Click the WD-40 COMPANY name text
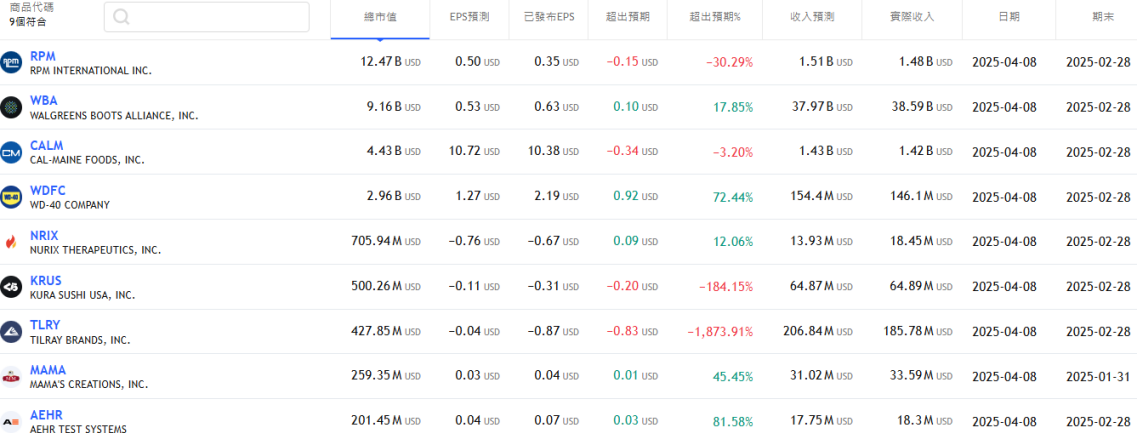Screen dimensions: 1137x433 [70, 205]
